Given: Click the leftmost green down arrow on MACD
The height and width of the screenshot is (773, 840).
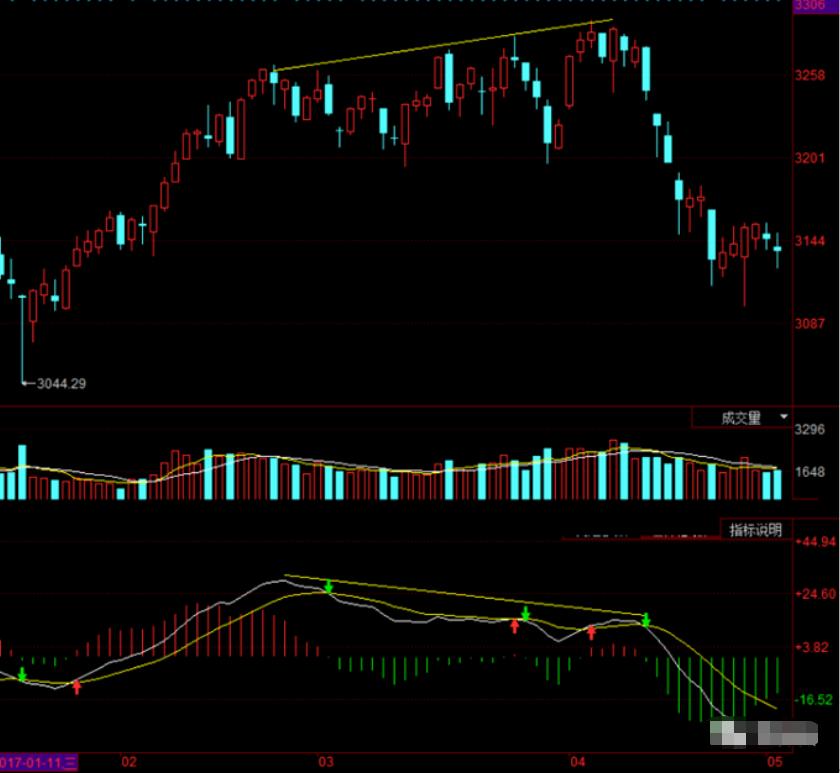Looking at the screenshot, I should click(22, 675).
